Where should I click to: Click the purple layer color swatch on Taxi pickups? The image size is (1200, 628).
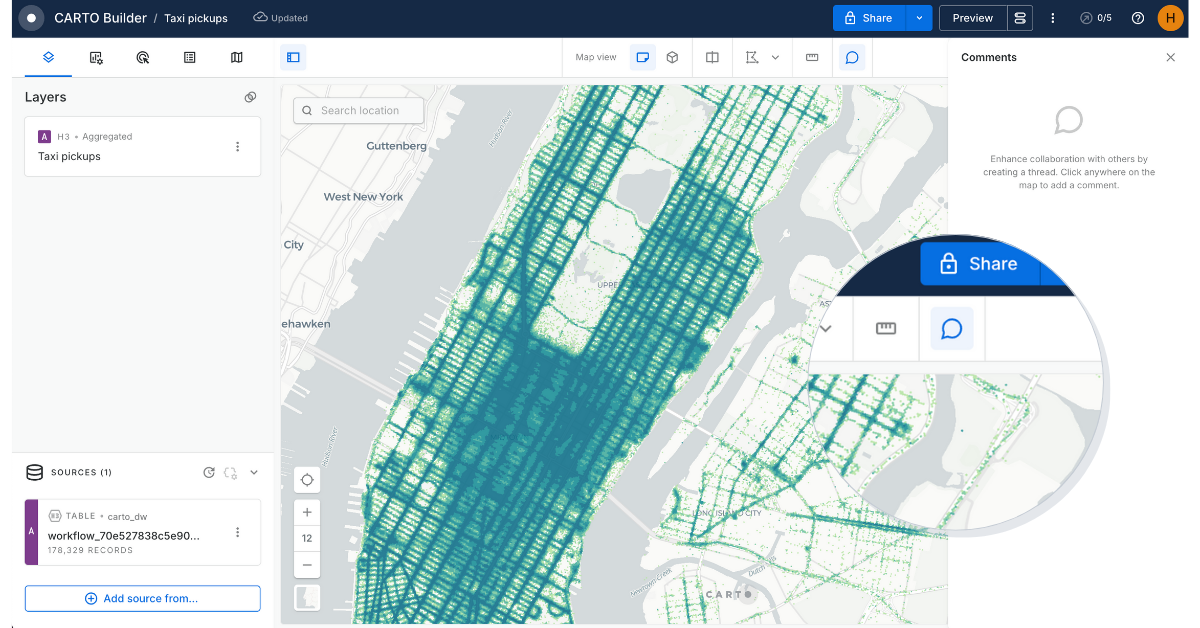pos(45,136)
